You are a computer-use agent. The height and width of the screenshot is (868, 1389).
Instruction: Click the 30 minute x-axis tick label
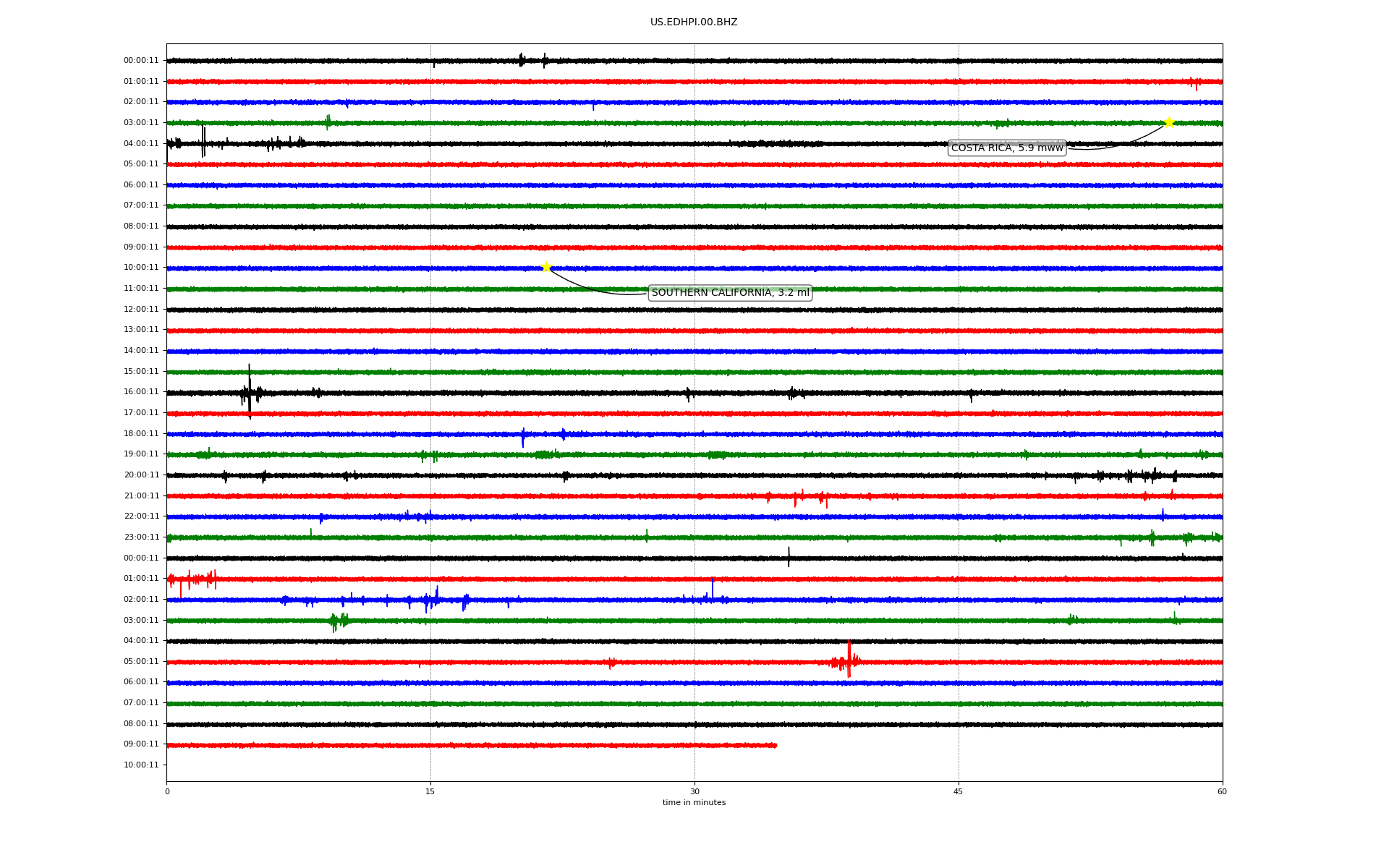tap(694, 791)
